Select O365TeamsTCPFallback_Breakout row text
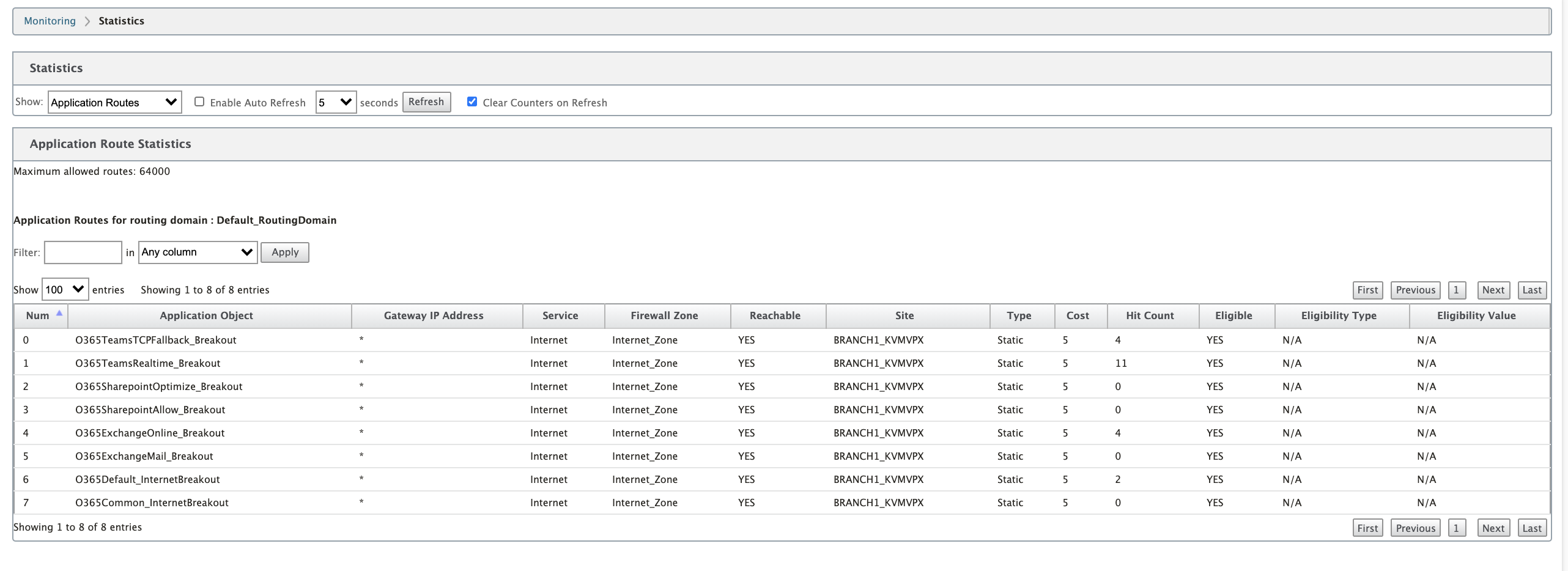The image size is (1568, 571). [156, 341]
